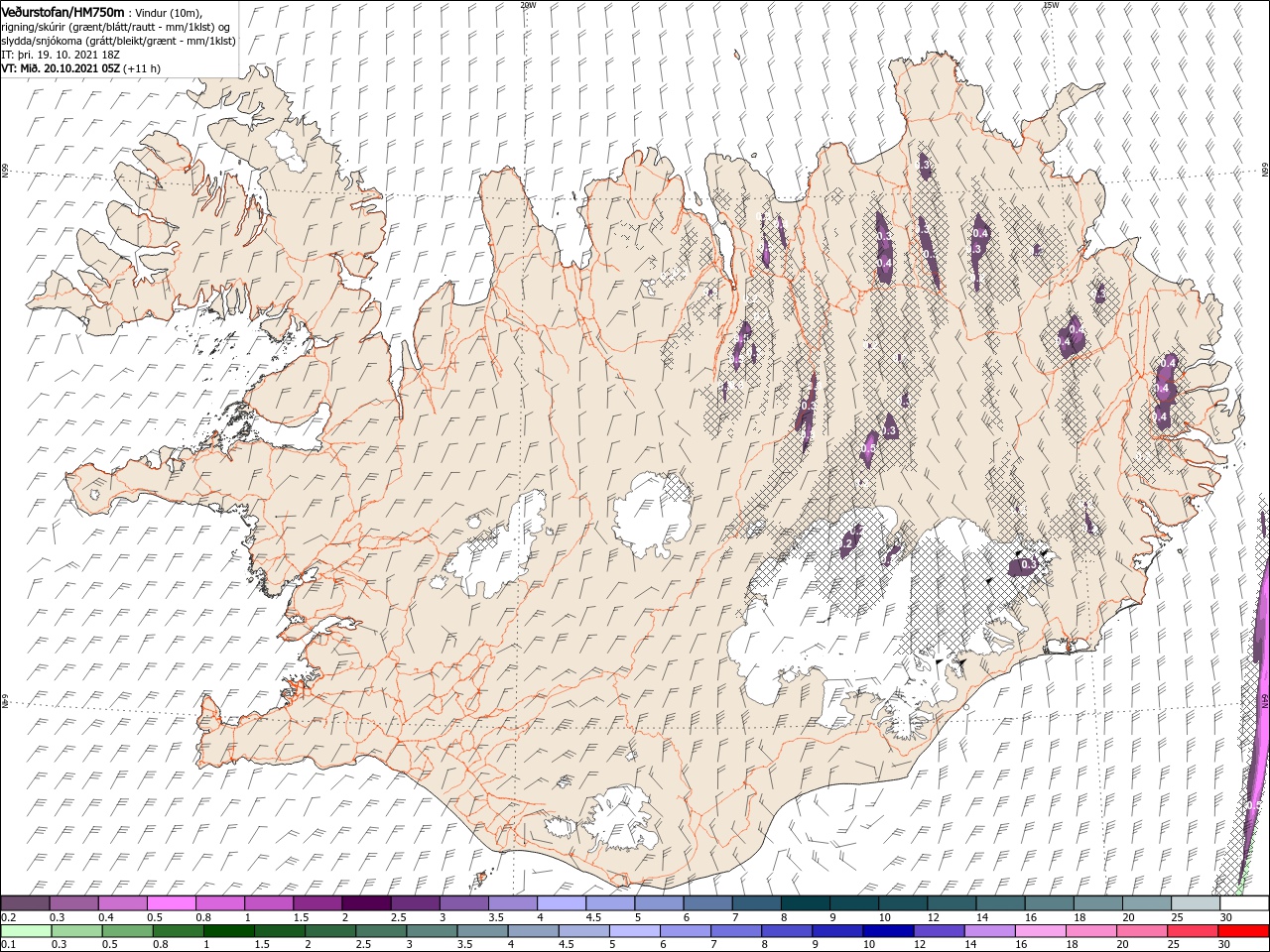Pick the 2.5 gray-green swatch in rain scale

coord(381,930)
